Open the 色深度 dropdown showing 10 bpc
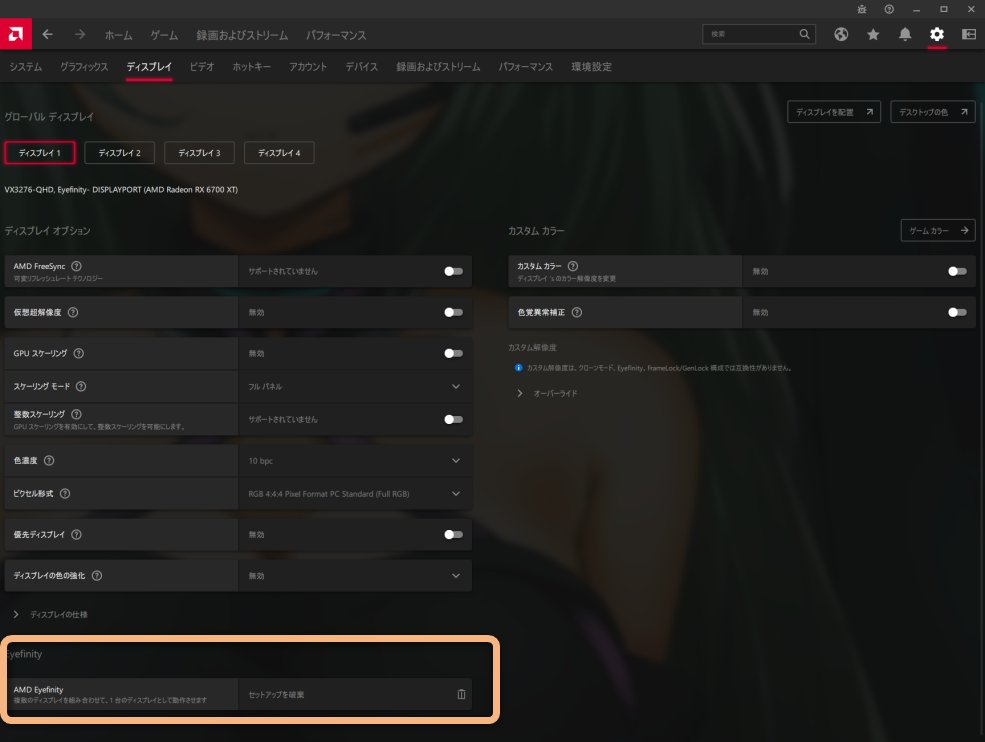The image size is (985, 742). [x=456, y=460]
